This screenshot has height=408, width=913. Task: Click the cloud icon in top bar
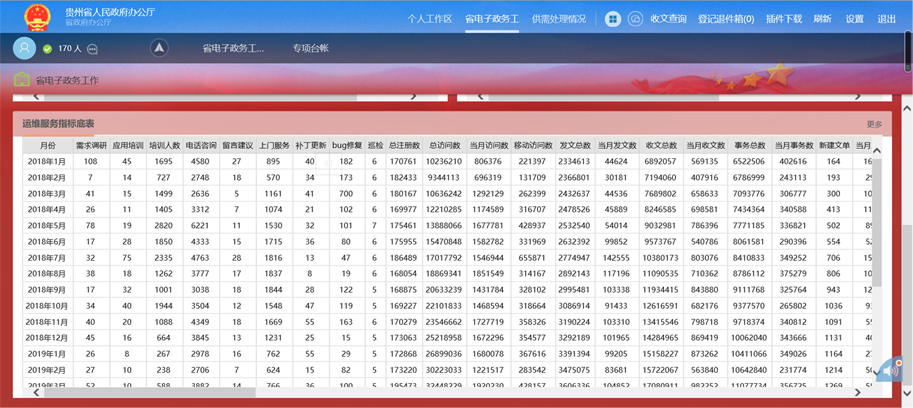point(635,19)
